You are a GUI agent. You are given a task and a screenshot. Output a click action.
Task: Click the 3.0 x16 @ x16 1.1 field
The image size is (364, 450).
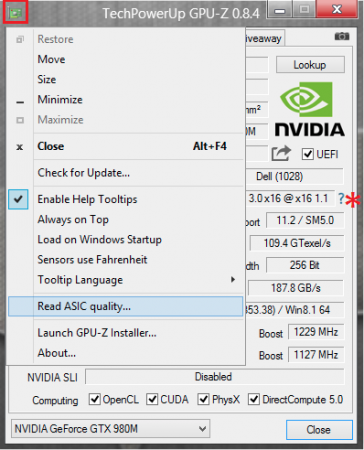[290, 199]
